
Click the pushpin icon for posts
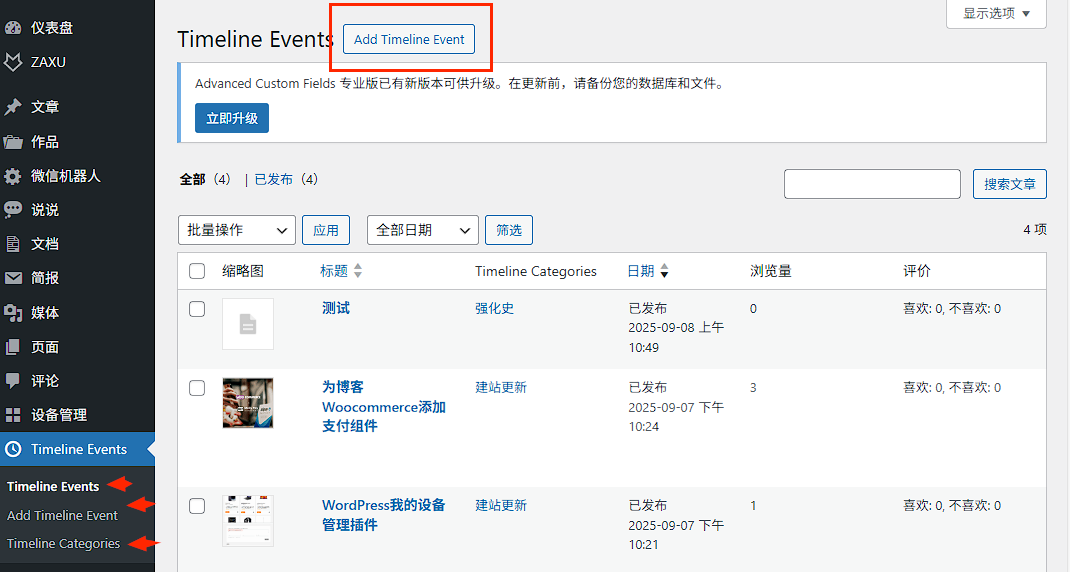tap(13, 107)
